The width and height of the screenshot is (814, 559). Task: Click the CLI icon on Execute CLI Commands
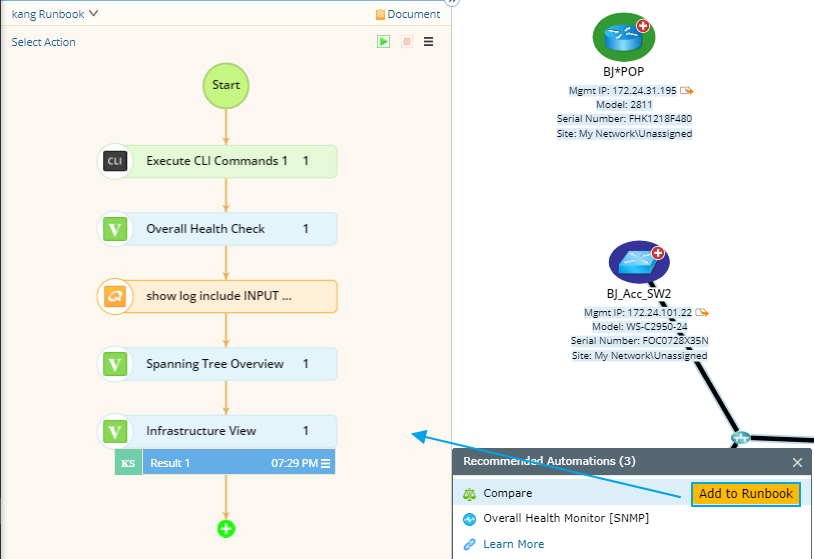[115, 161]
